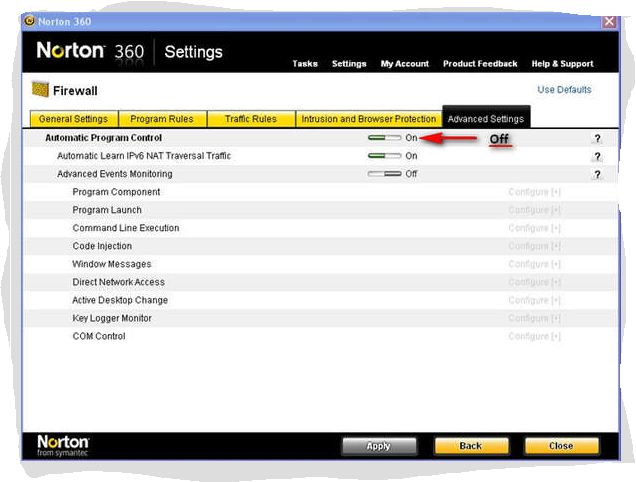
Task: Select the Command Line Execution label
Action: (126, 228)
